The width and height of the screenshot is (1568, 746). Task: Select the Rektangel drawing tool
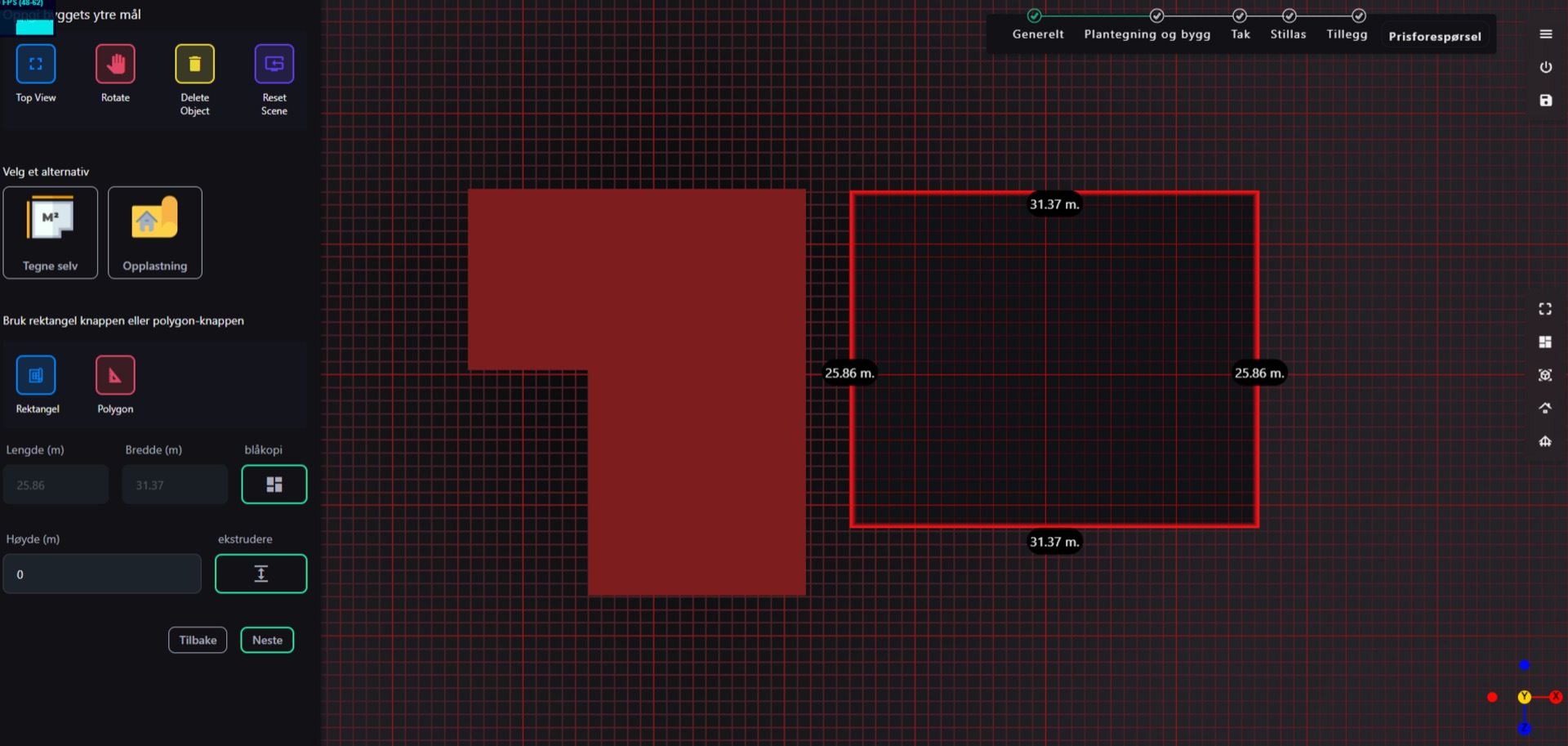point(36,376)
